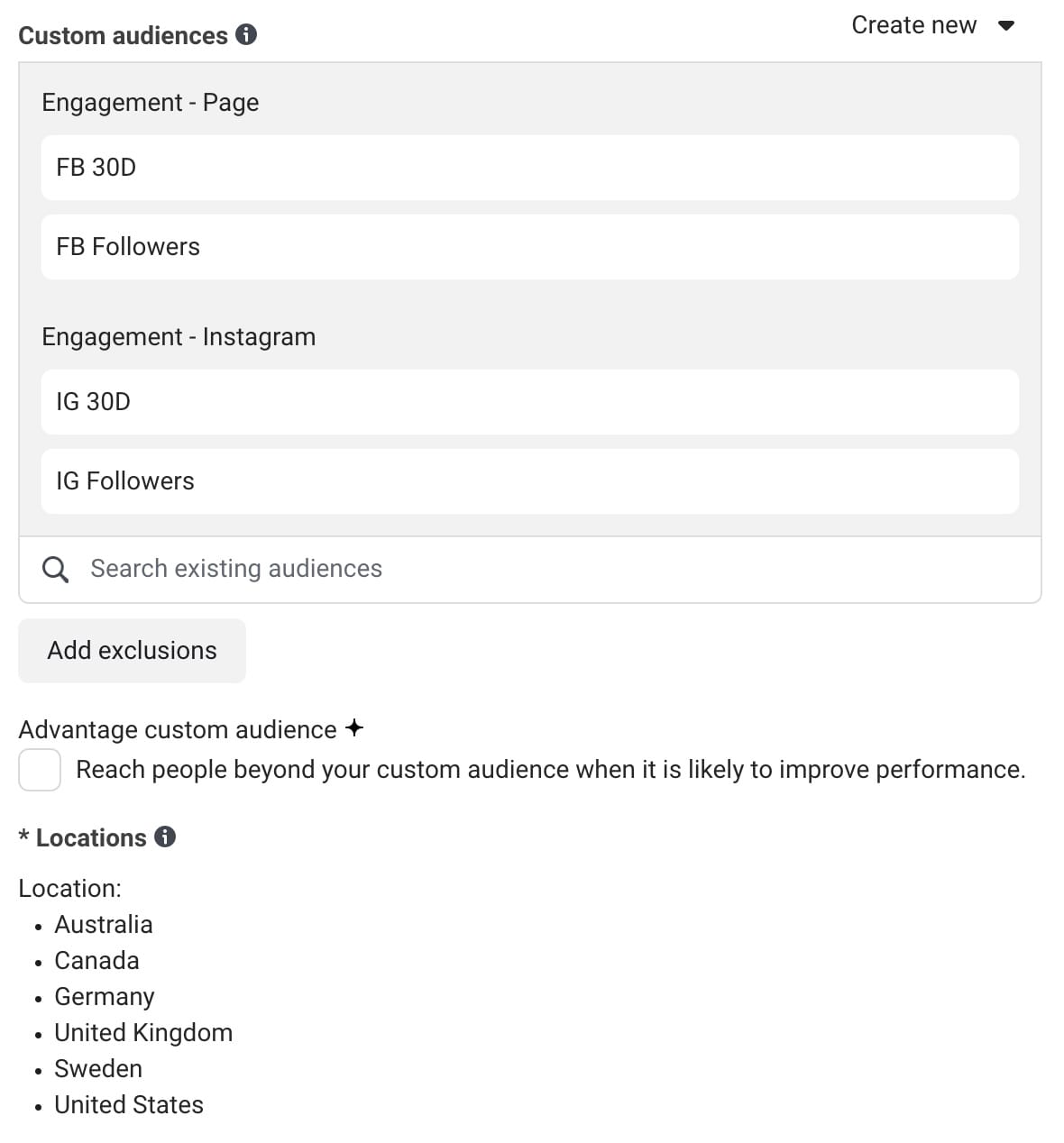Click United States in the location list
Screen dimensions: 1064x1143
coord(129,1105)
